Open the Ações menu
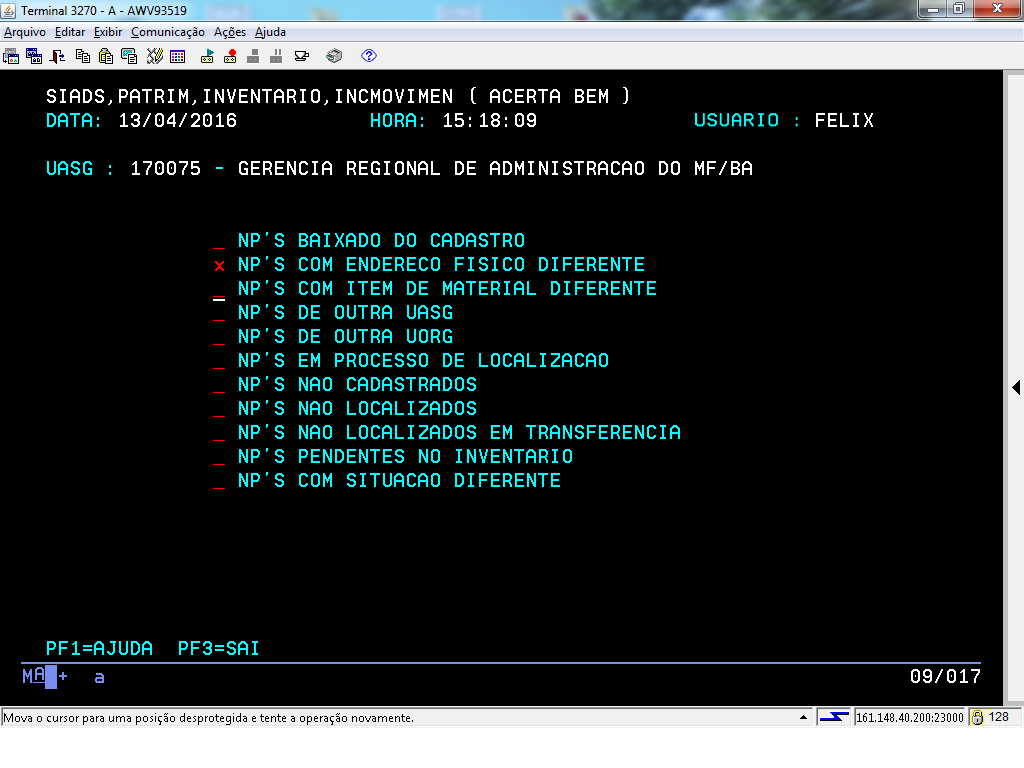 (x=230, y=32)
